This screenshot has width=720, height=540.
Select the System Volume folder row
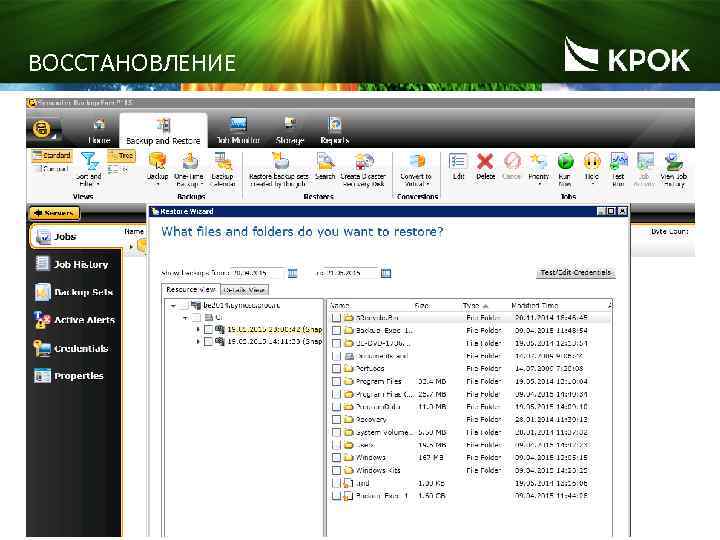pos(471,433)
